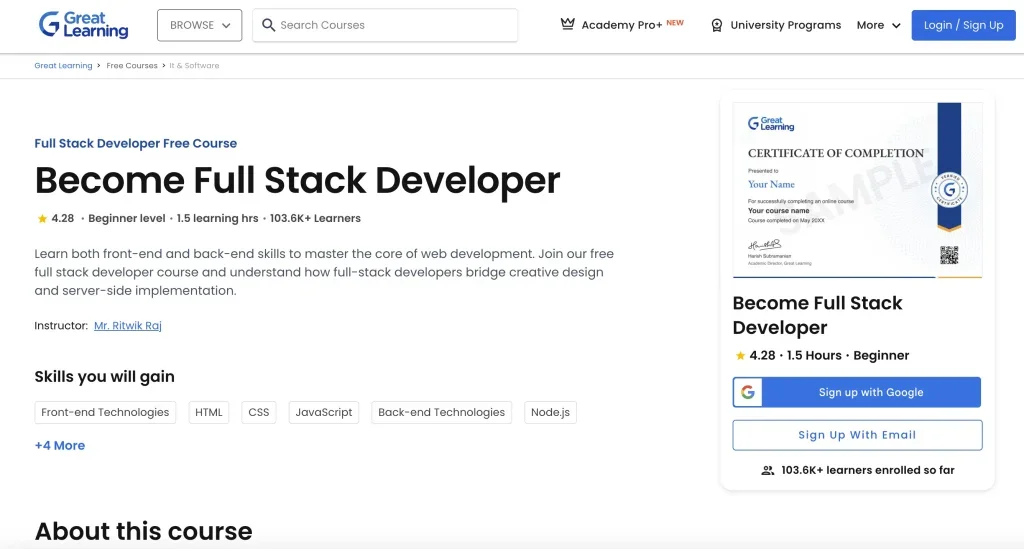Select the Front-end Technologies skill tag

pos(105,413)
